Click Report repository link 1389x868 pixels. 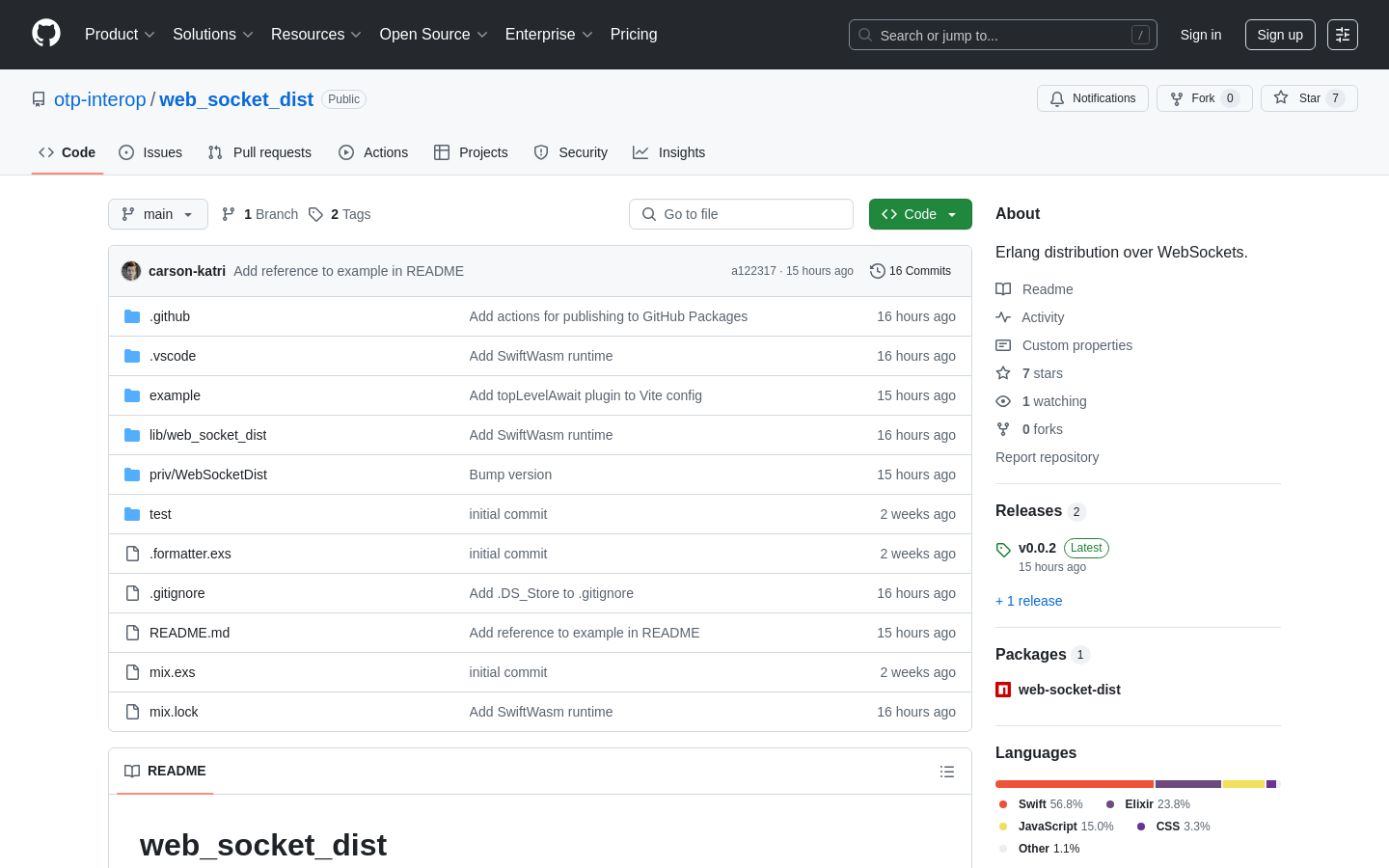pyautogui.click(x=1047, y=457)
